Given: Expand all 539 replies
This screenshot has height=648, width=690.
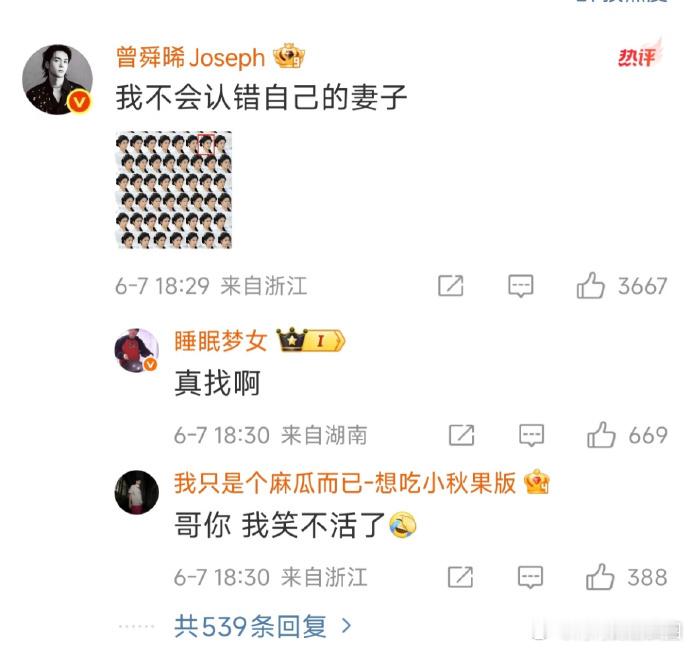Looking at the screenshot, I should pos(263,626).
